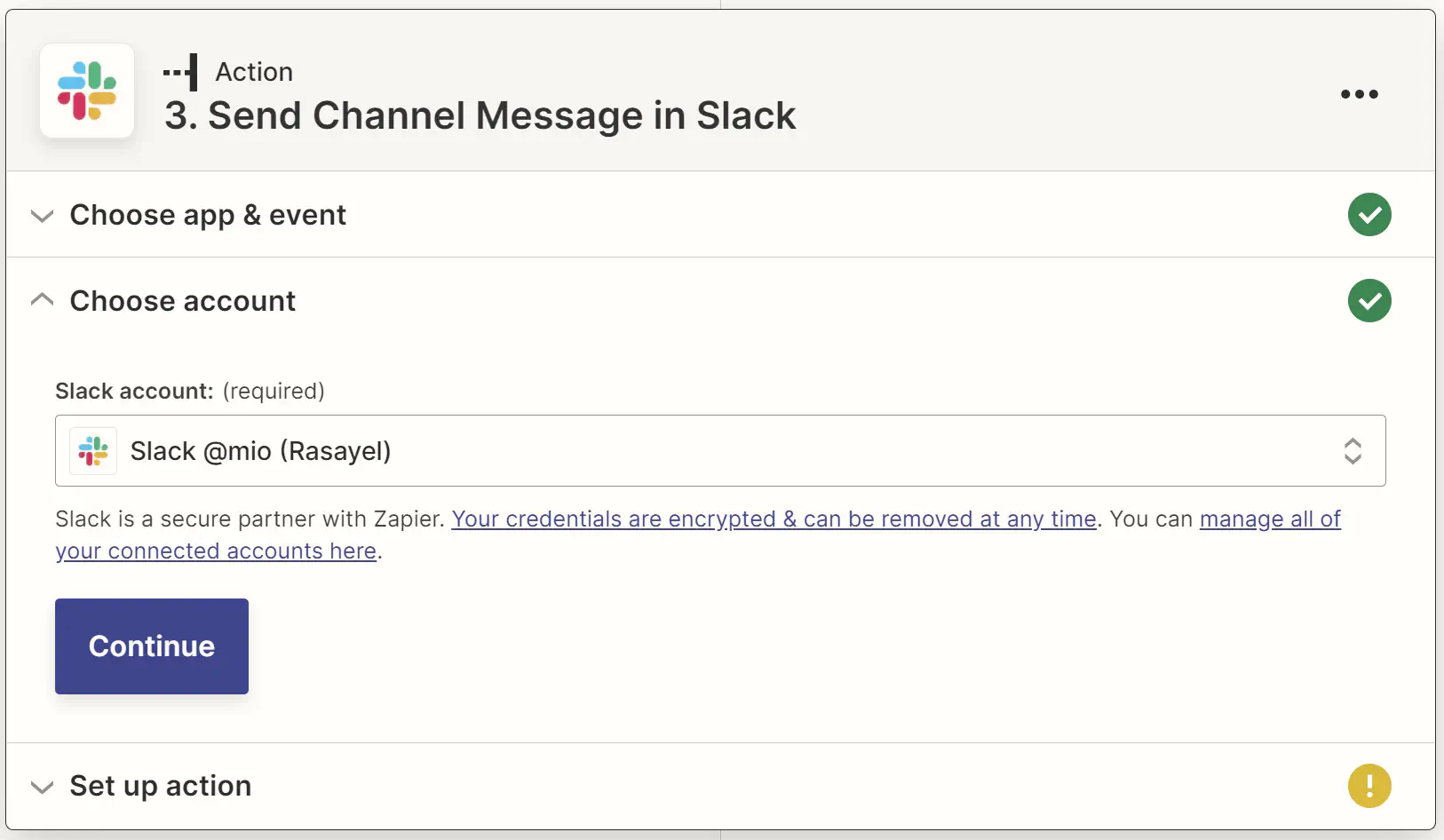The image size is (1444, 840).
Task: Collapse the Choose account section chevron
Action: coord(42,300)
